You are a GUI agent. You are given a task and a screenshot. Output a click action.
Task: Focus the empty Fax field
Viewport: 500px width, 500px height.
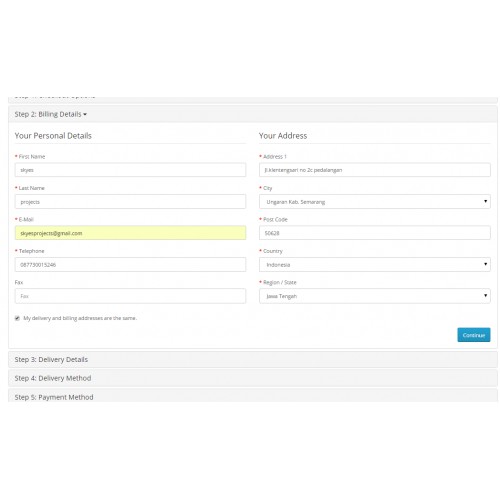[x=130, y=296]
